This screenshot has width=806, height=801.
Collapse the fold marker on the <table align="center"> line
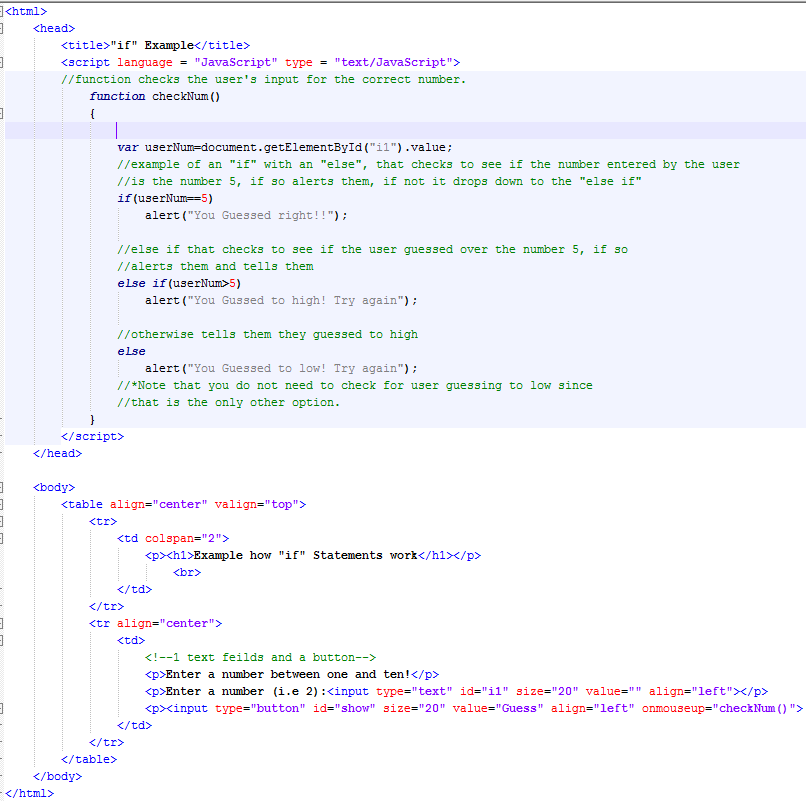1,504
